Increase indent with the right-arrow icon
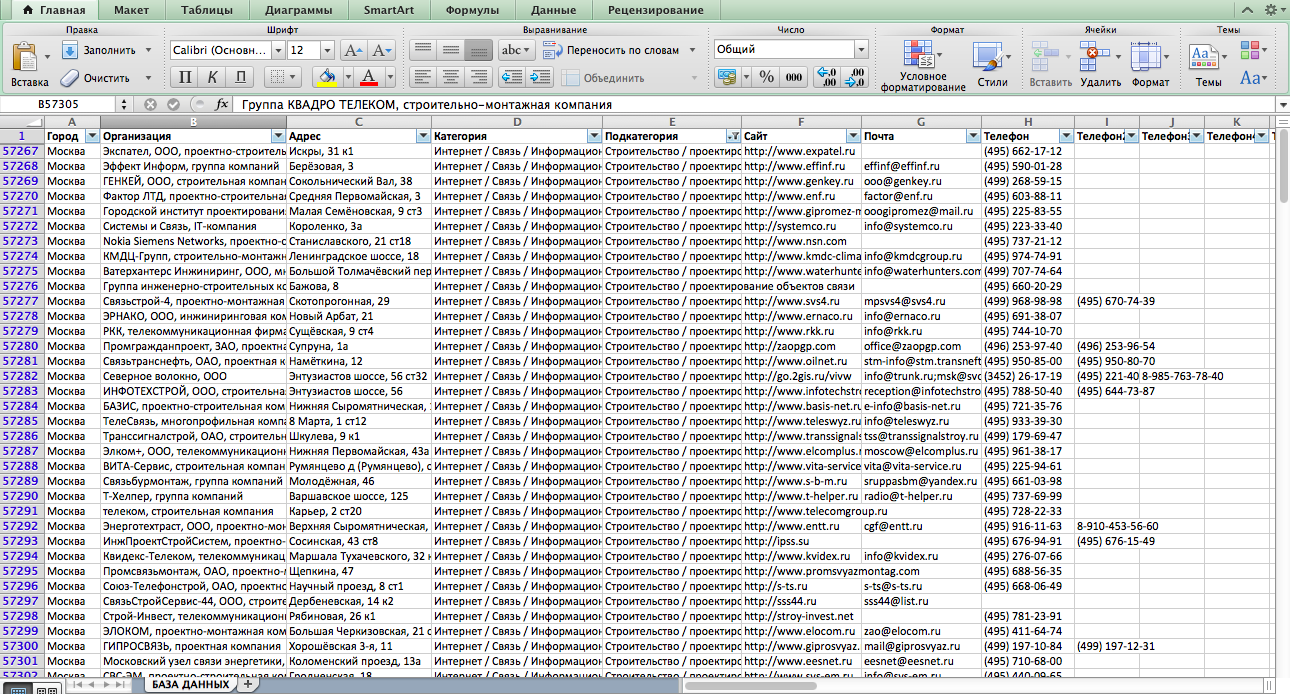1290x694 pixels. click(541, 77)
